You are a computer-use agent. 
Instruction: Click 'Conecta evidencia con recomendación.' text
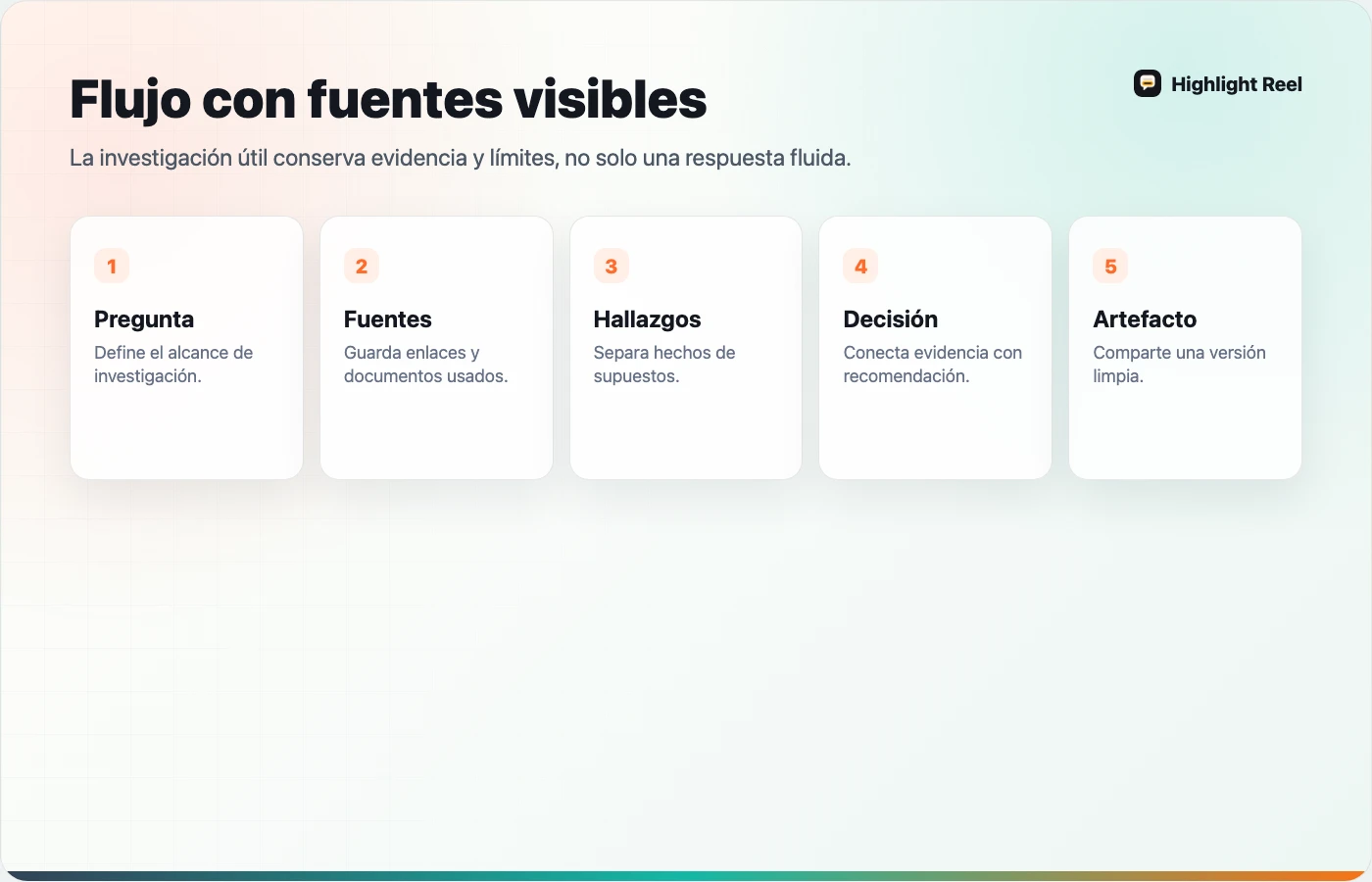pyautogui.click(x=933, y=365)
